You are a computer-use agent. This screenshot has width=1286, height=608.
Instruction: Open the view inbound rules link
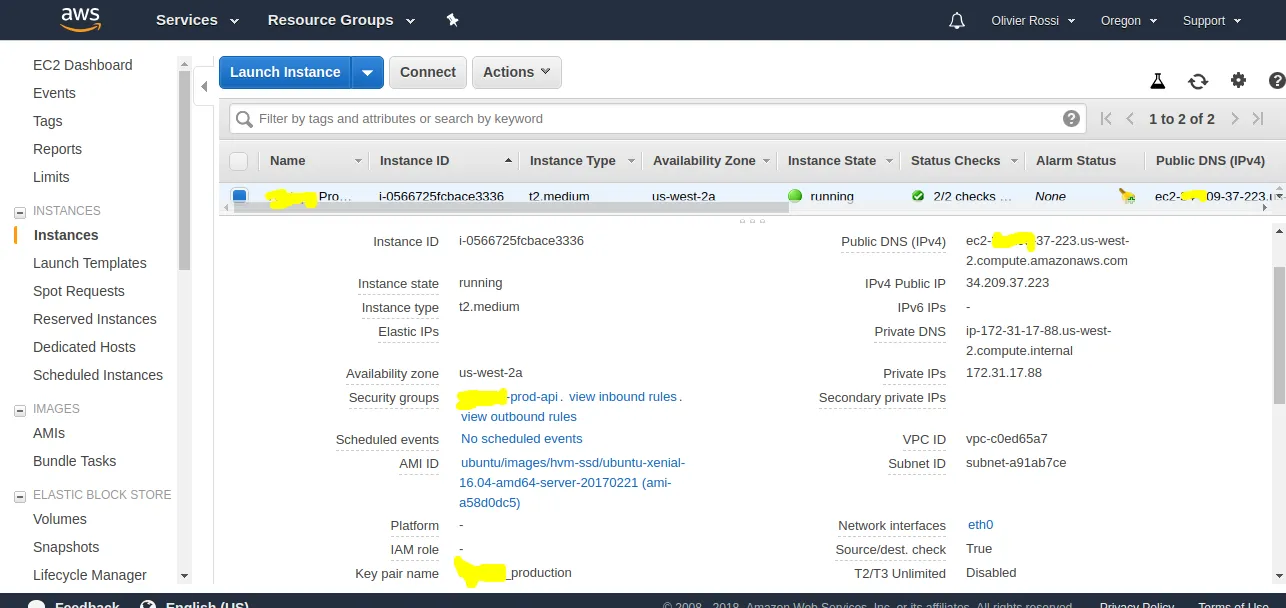pyautogui.click(x=623, y=396)
